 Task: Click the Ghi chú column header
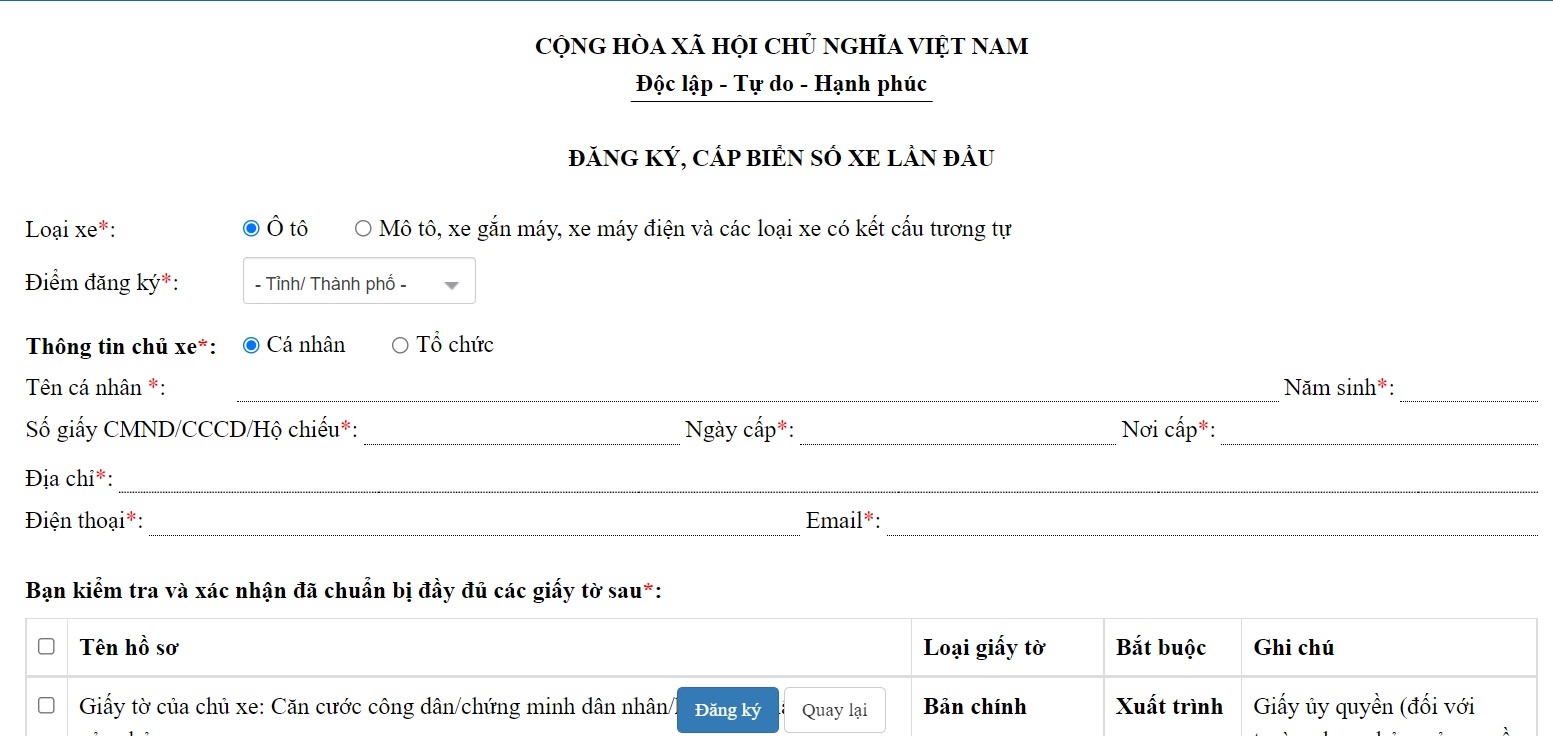click(x=1293, y=648)
